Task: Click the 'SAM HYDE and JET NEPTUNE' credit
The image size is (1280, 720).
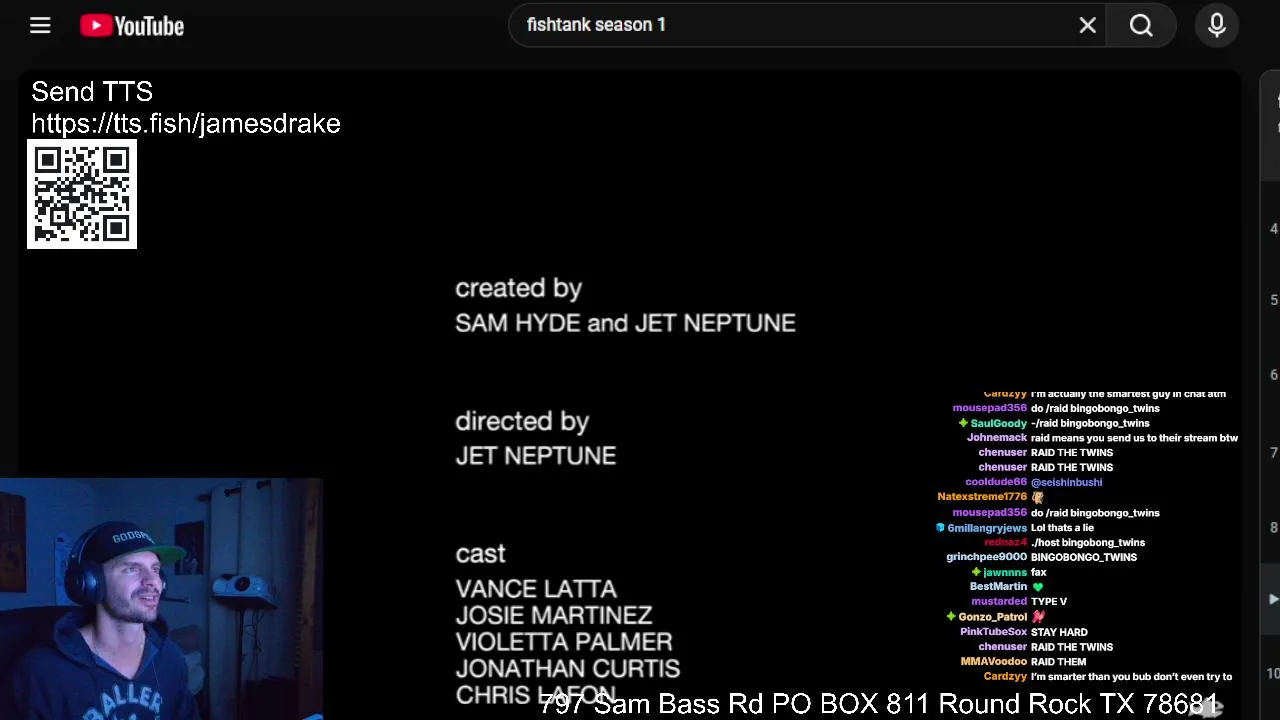Action: pos(625,323)
